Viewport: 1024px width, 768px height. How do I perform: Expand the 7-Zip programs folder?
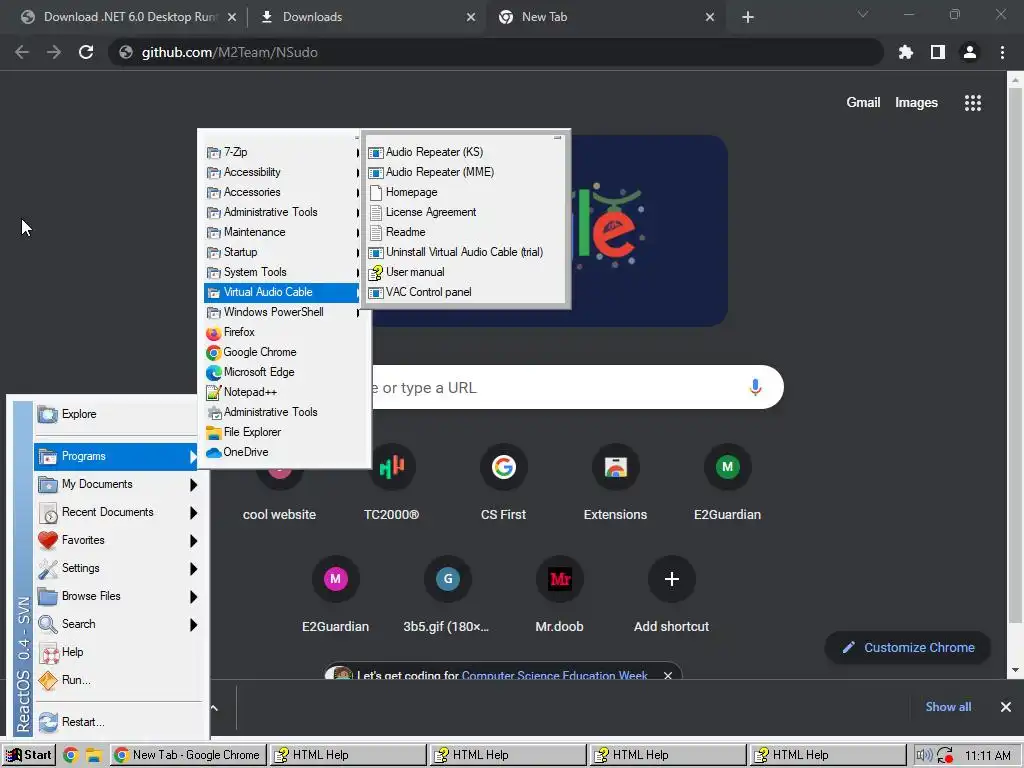click(282, 152)
